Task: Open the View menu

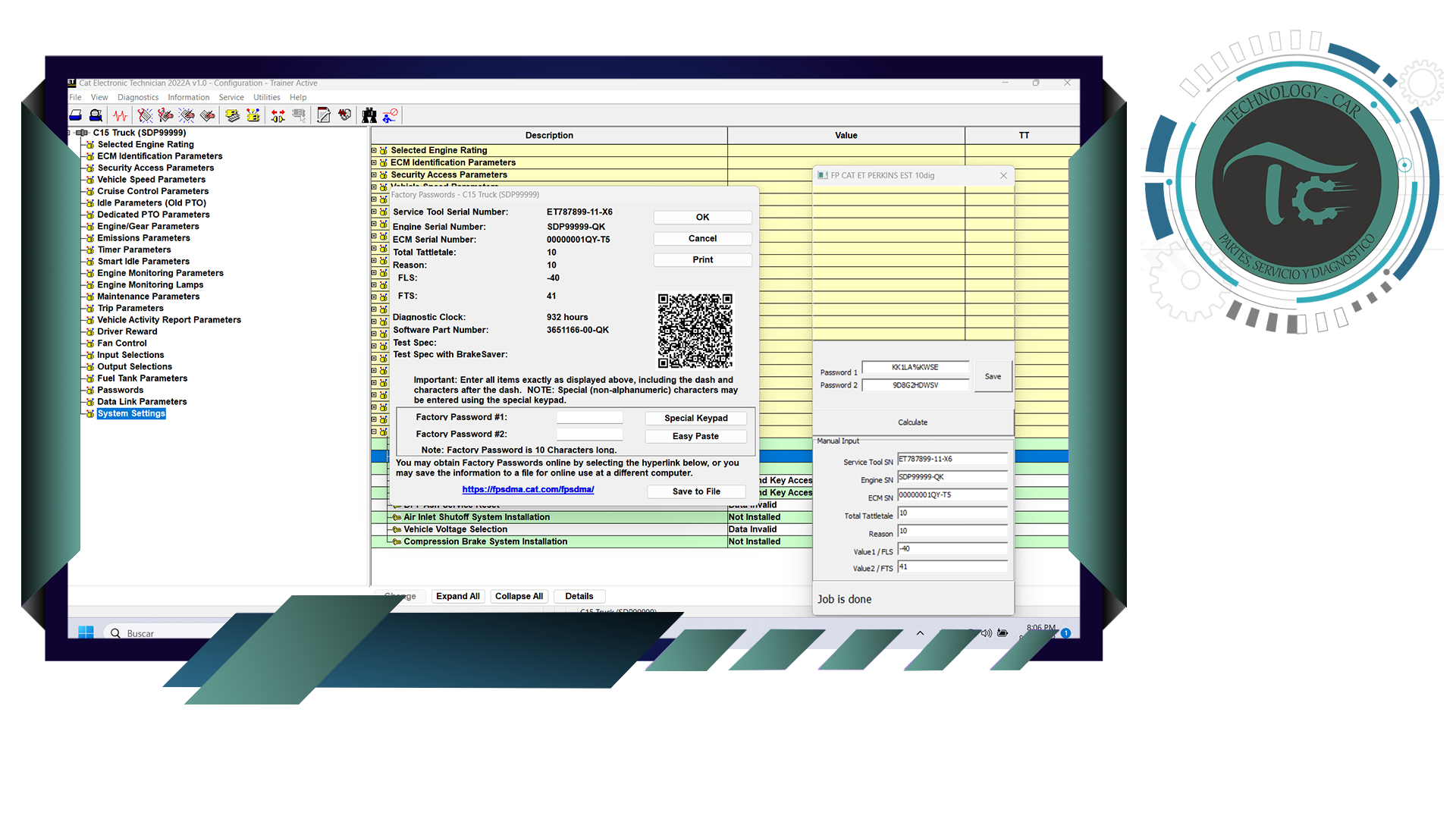Action: [x=99, y=97]
